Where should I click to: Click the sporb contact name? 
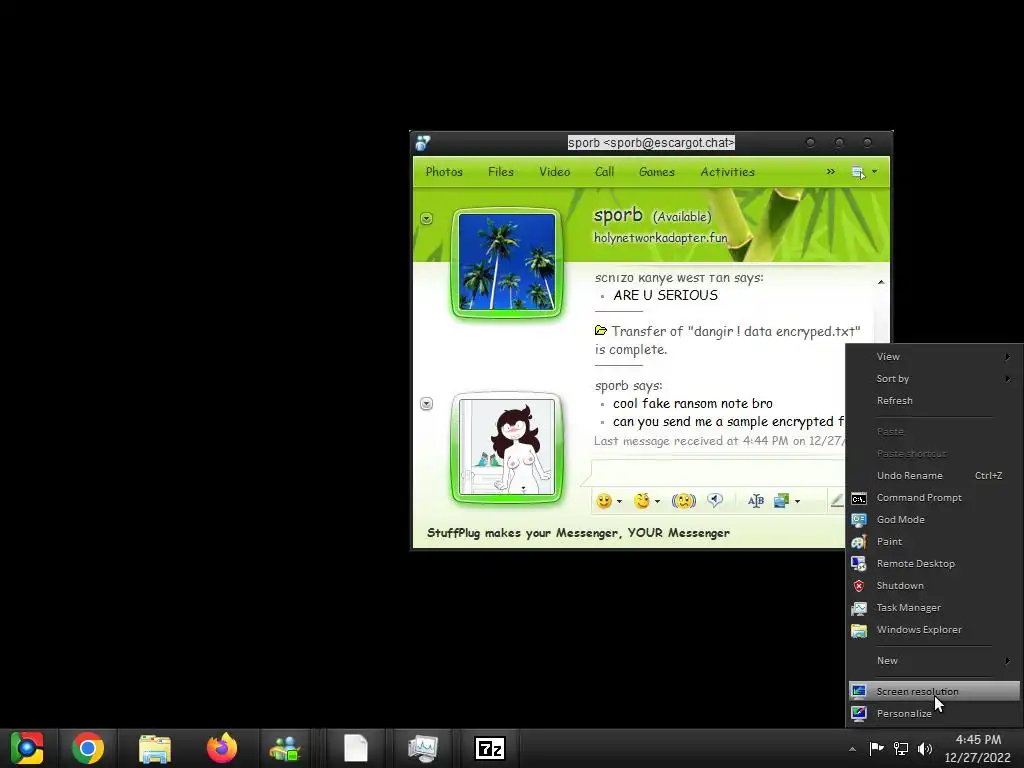coord(618,215)
